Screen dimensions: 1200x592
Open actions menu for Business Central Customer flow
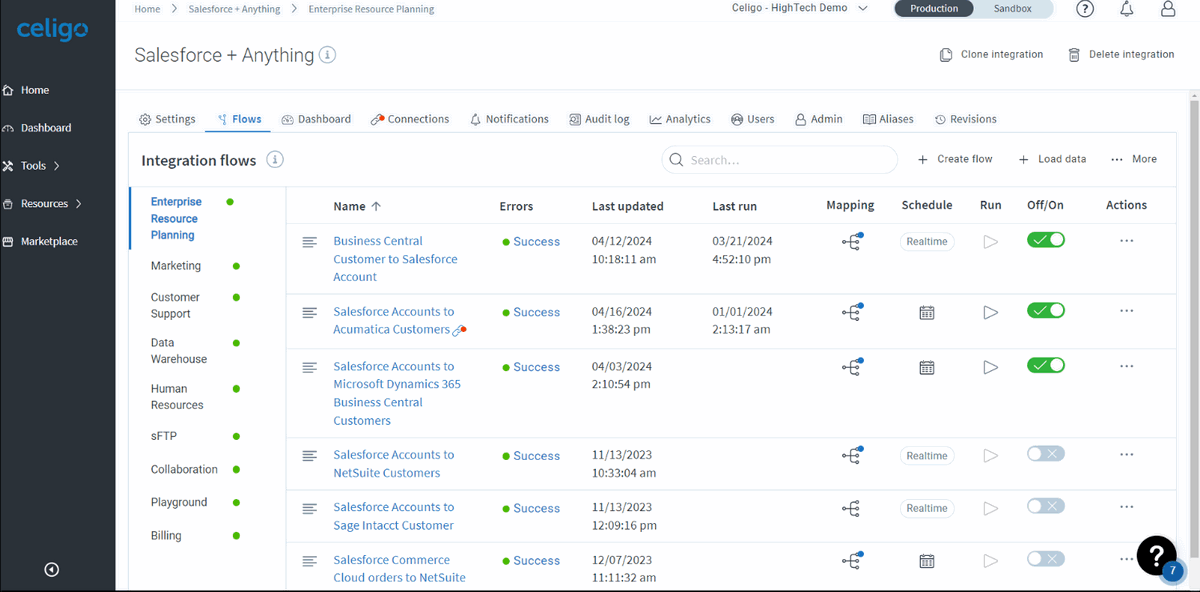(1127, 241)
